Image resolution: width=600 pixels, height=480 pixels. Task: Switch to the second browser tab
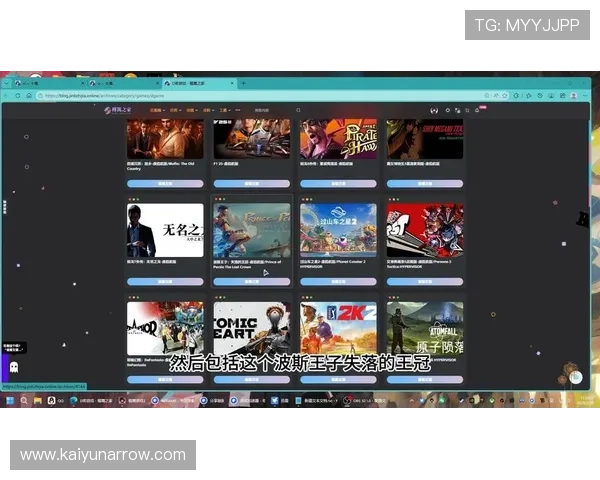[x=124, y=83]
